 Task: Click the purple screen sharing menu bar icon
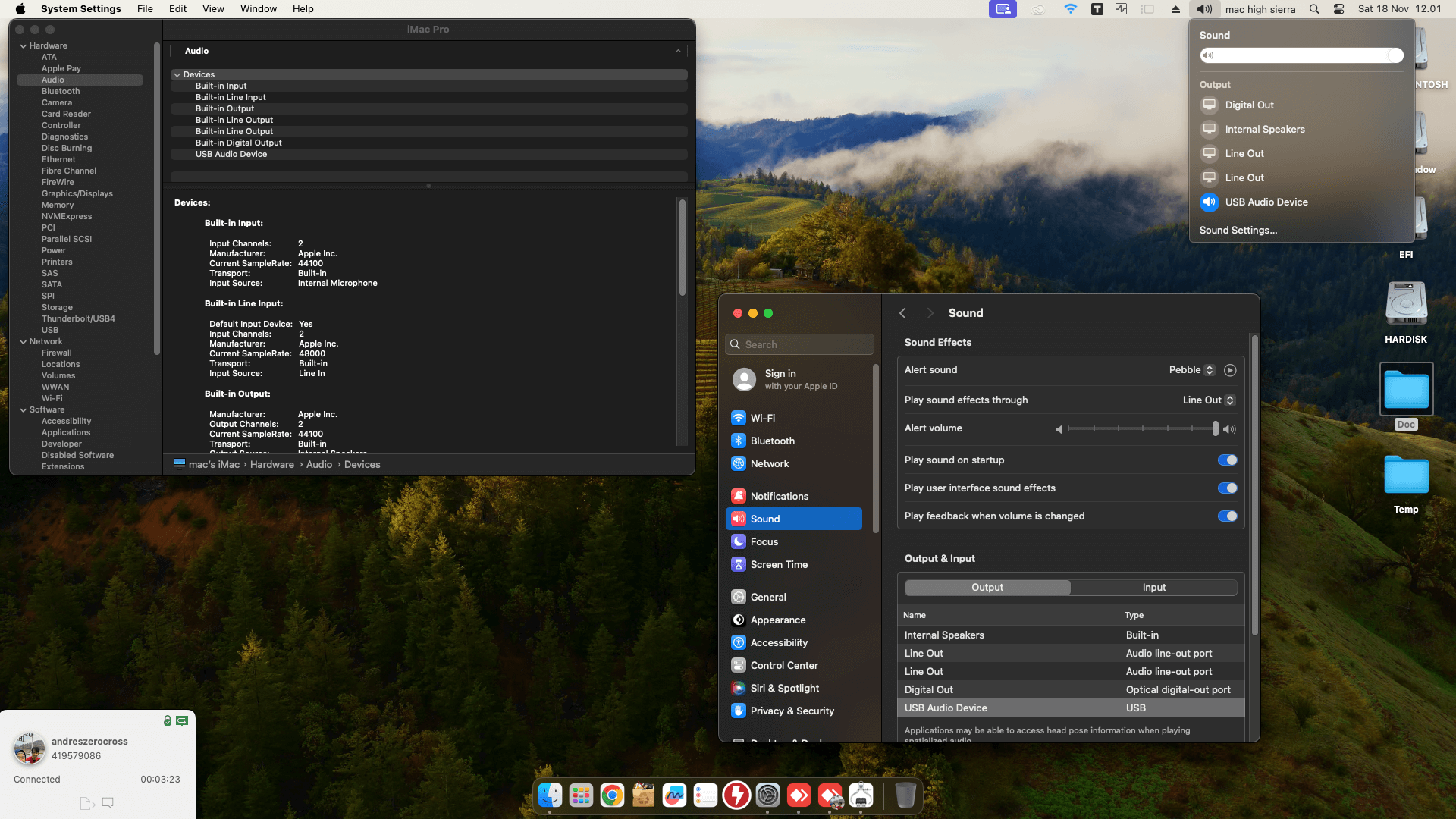[x=1003, y=9]
